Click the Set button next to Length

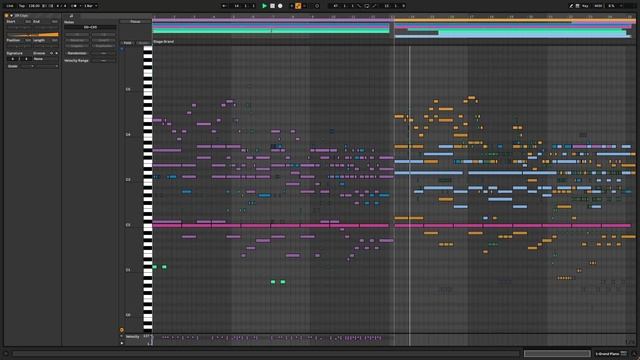coord(54,40)
